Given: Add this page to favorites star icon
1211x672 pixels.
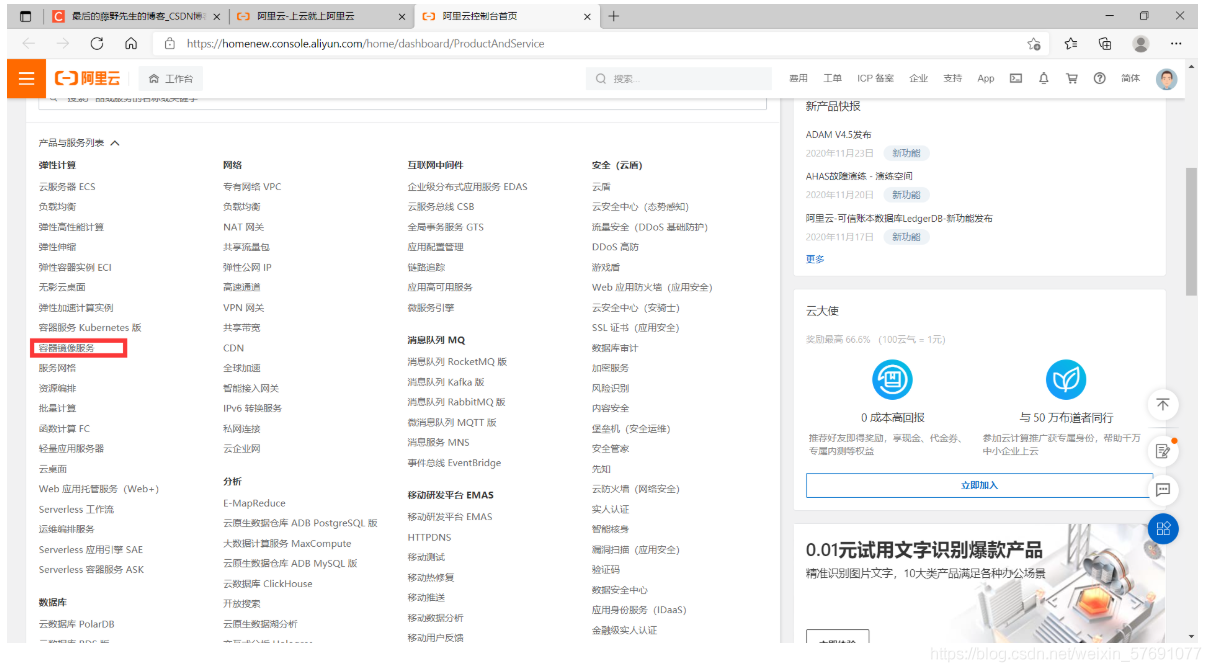Looking at the screenshot, I should [1034, 44].
